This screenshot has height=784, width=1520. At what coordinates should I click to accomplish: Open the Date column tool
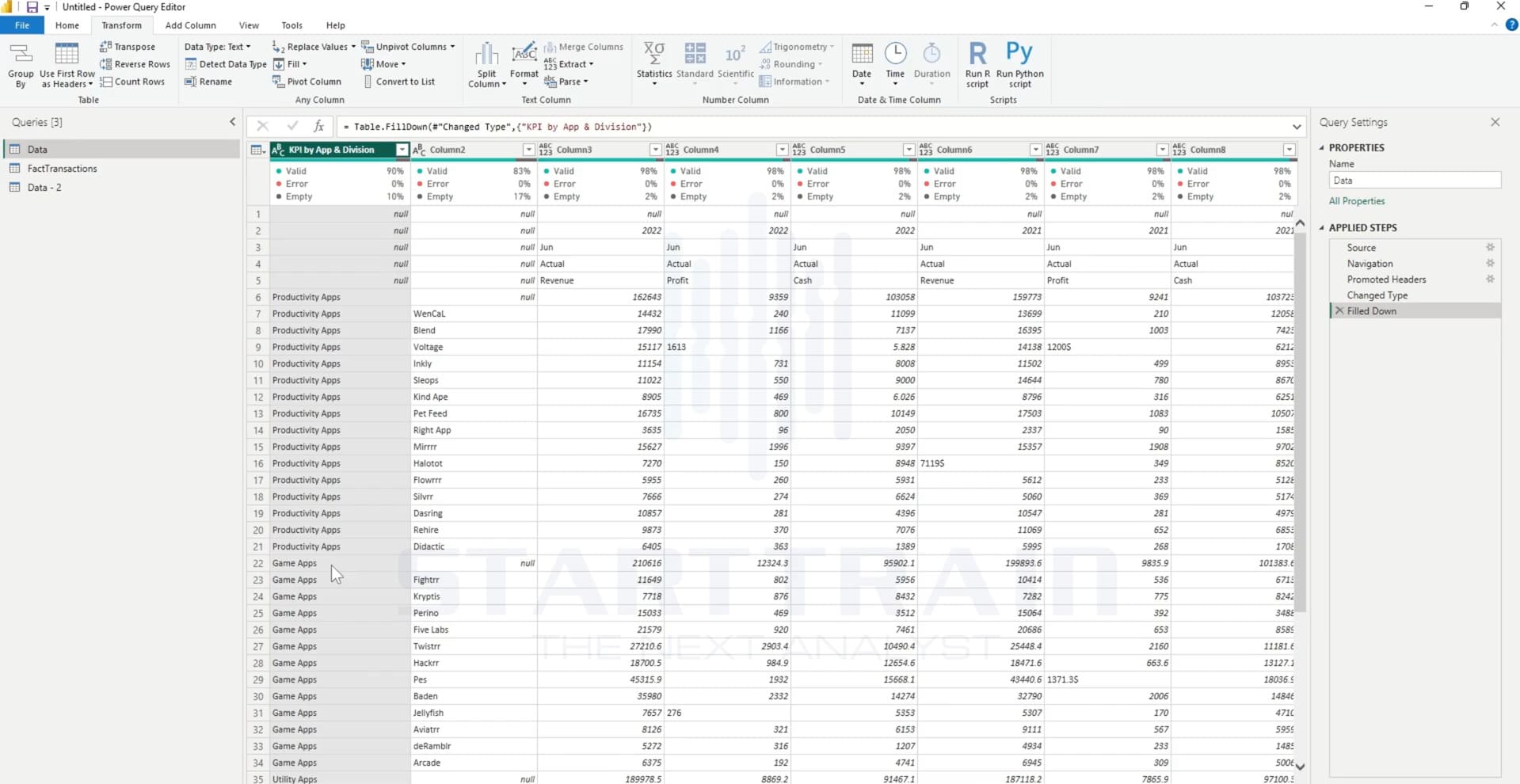[x=862, y=63]
